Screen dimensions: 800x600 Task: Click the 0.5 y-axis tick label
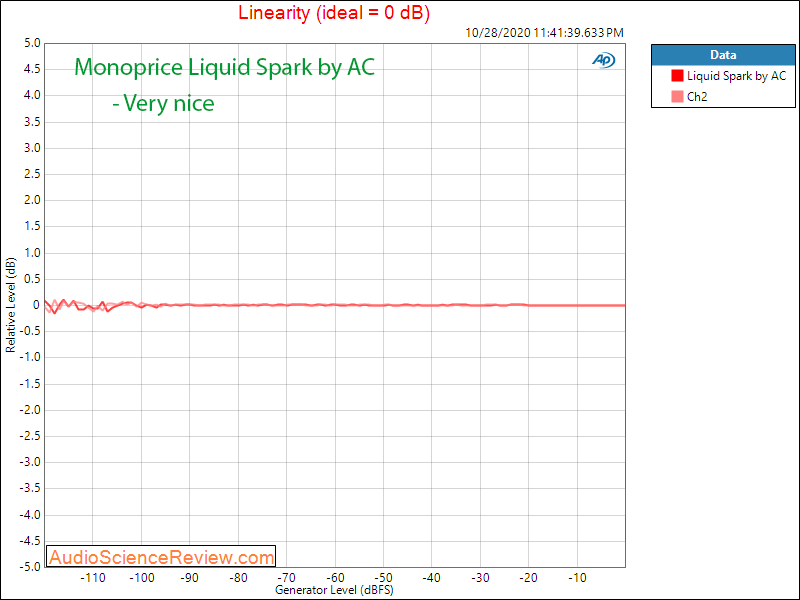32,279
